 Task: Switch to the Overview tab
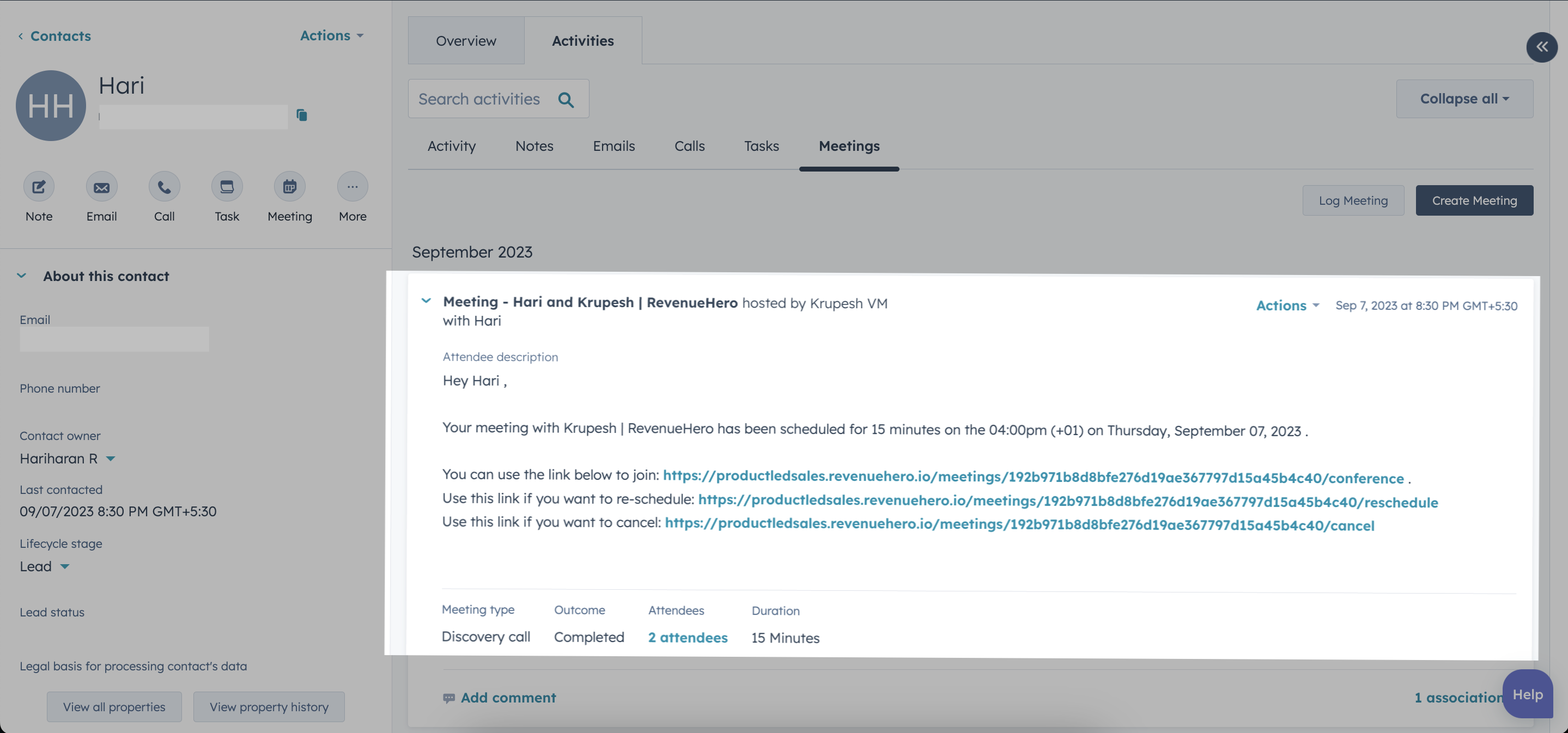click(466, 41)
